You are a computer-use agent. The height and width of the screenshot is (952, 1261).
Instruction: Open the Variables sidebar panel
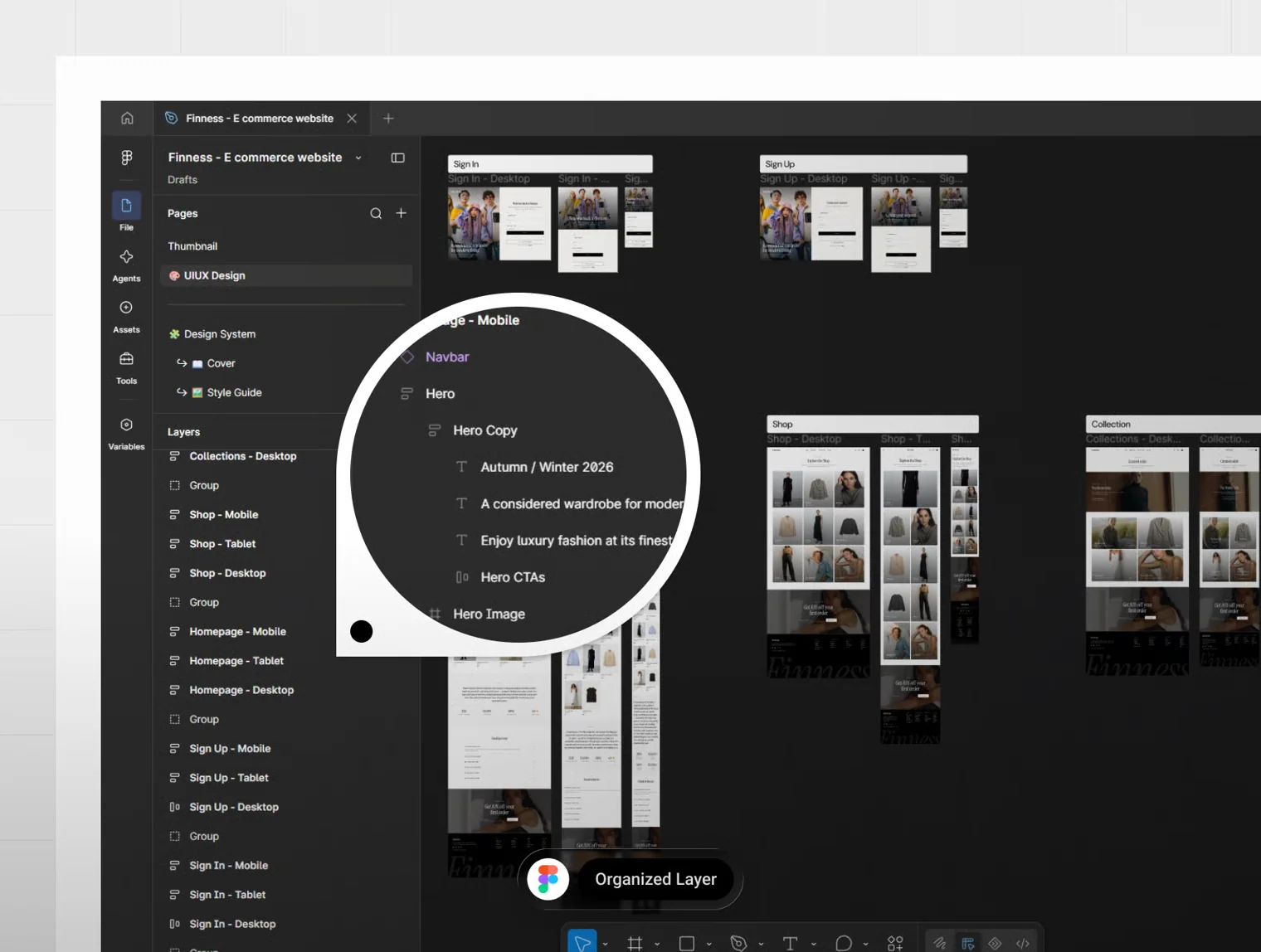click(x=126, y=434)
